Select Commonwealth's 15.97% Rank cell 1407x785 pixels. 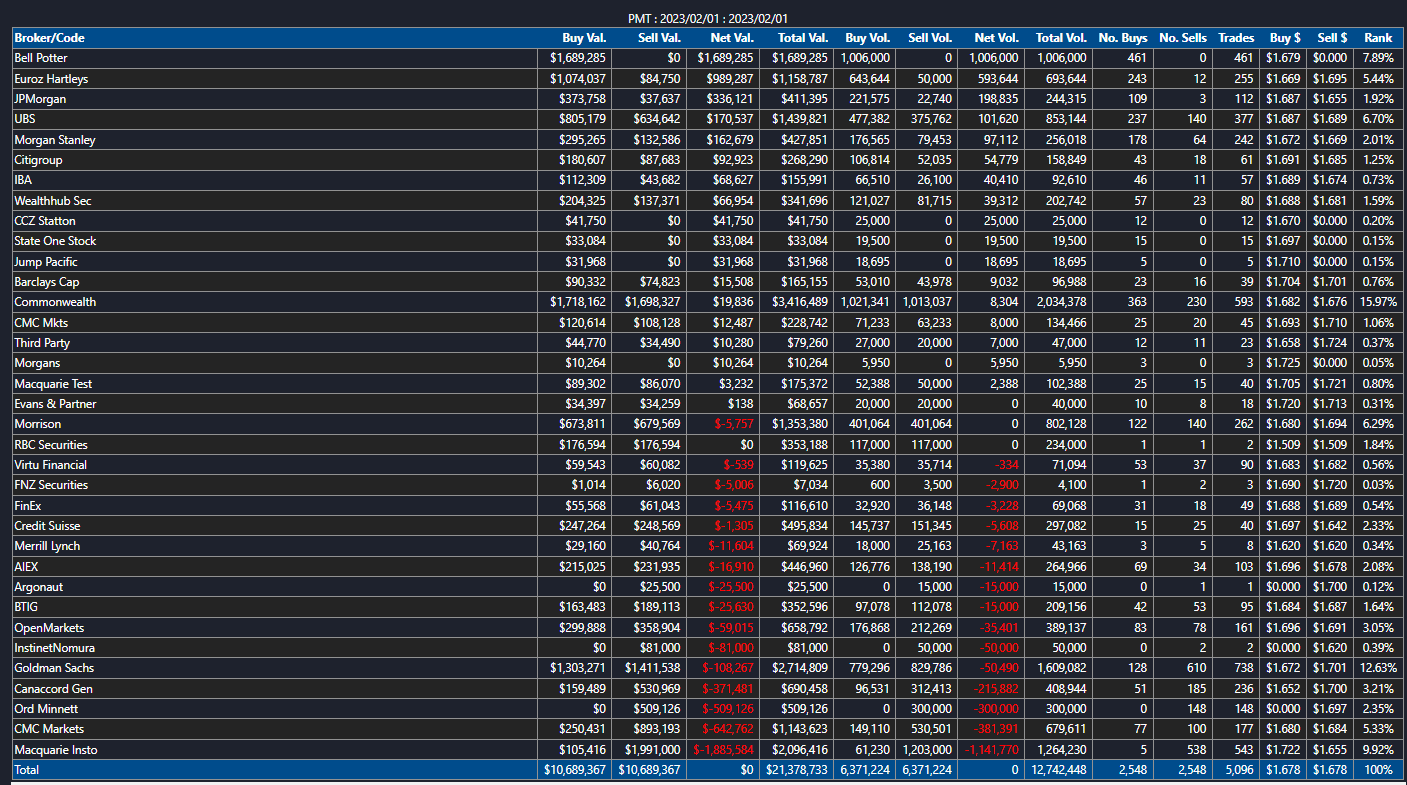(x=1377, y=302)
